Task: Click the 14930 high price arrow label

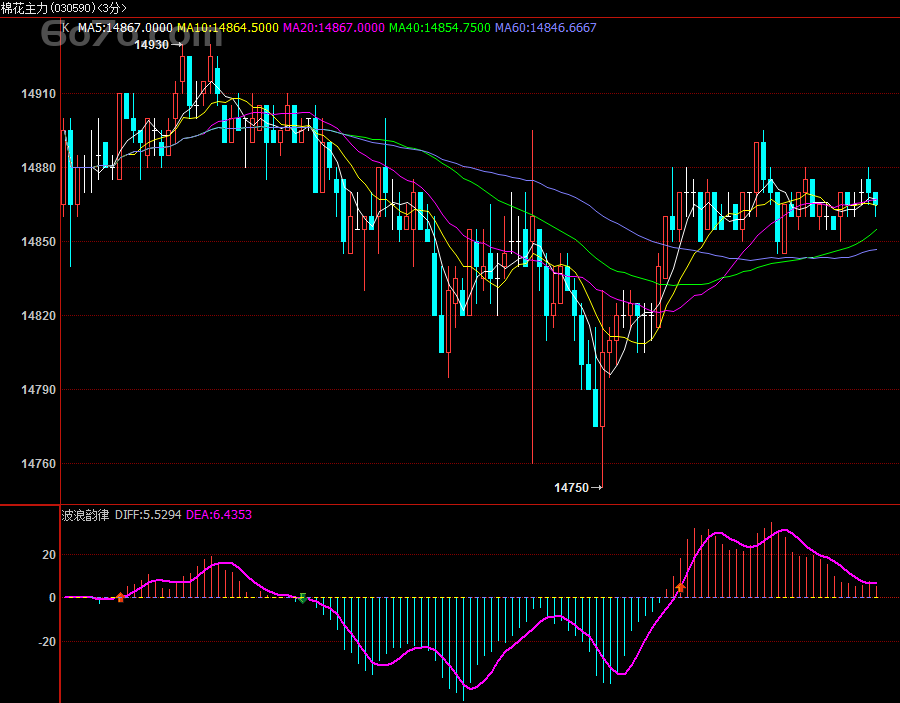Action: 159,45
